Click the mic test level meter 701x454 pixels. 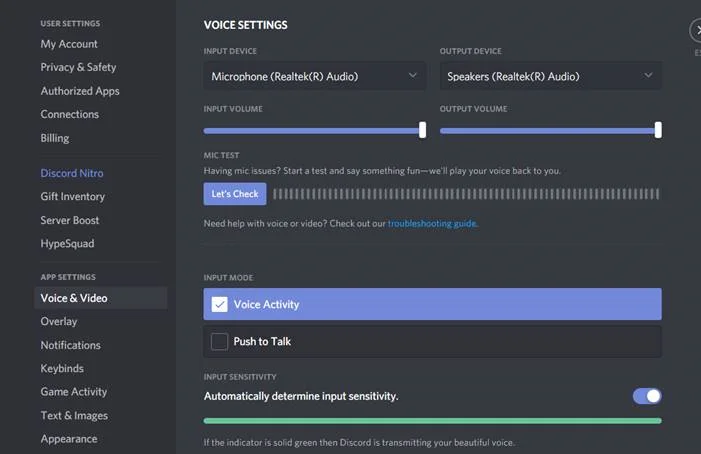466,194
